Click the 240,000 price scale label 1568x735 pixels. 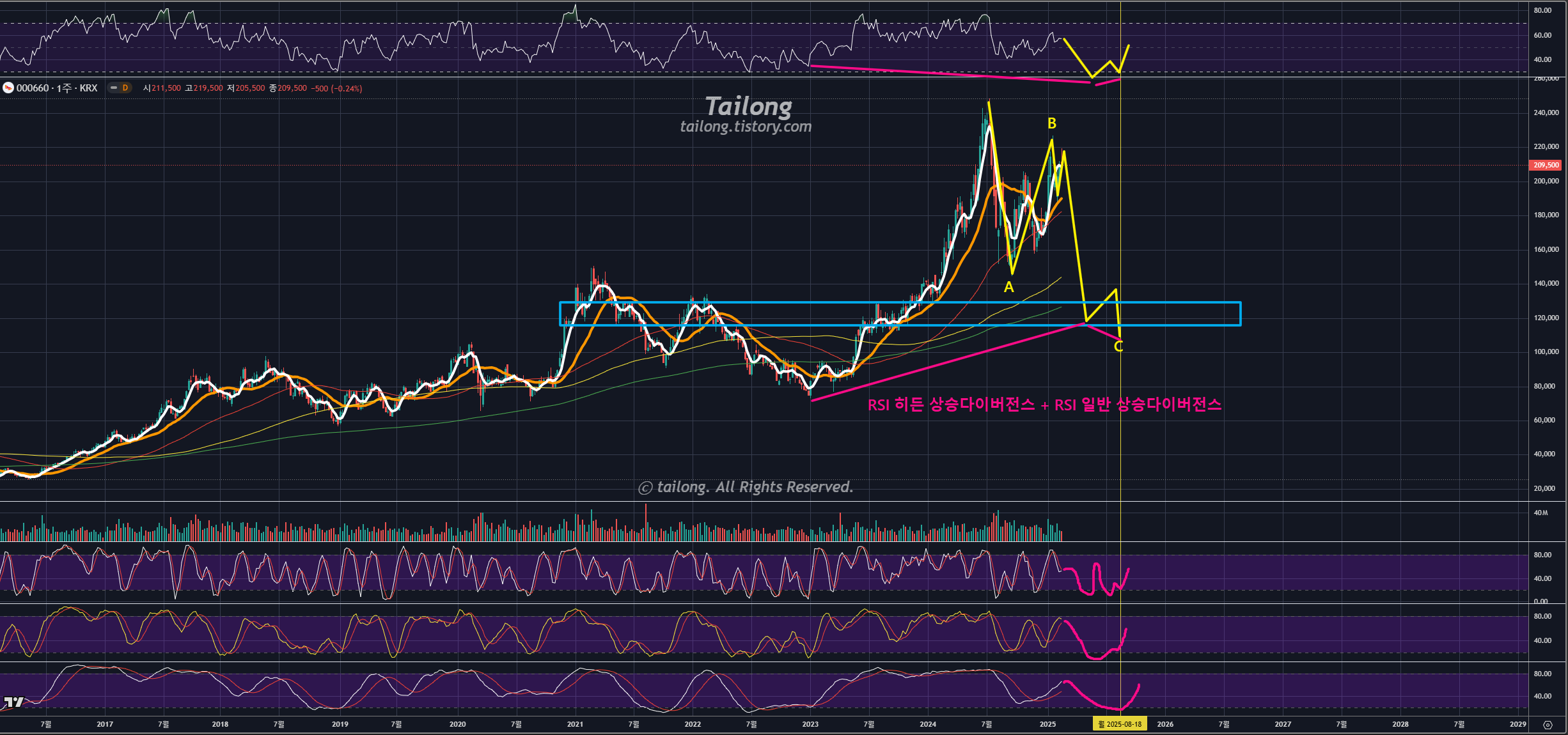pos(1546,112)
